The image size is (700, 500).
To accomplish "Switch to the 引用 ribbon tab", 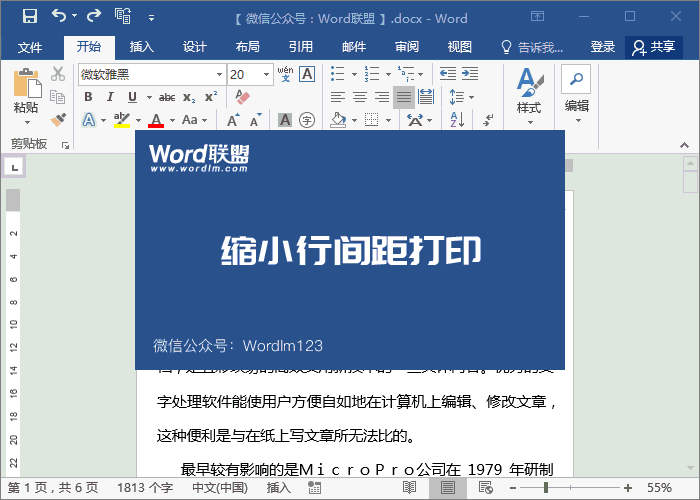I will click(300, 47).
